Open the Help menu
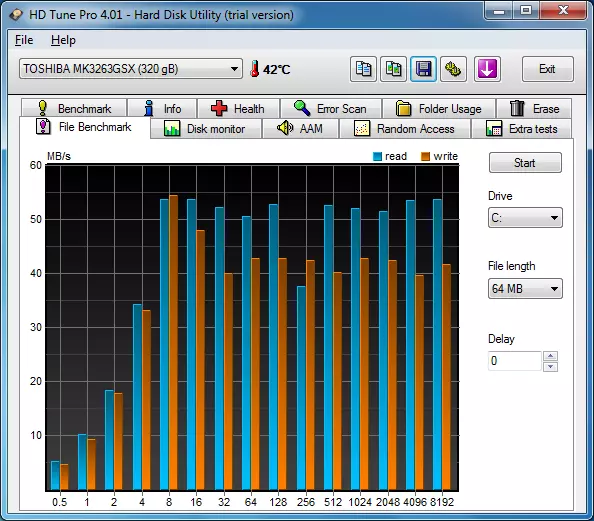Image resolution: width=594 pixels, height=521 pixels. click(x=63, y=40)
